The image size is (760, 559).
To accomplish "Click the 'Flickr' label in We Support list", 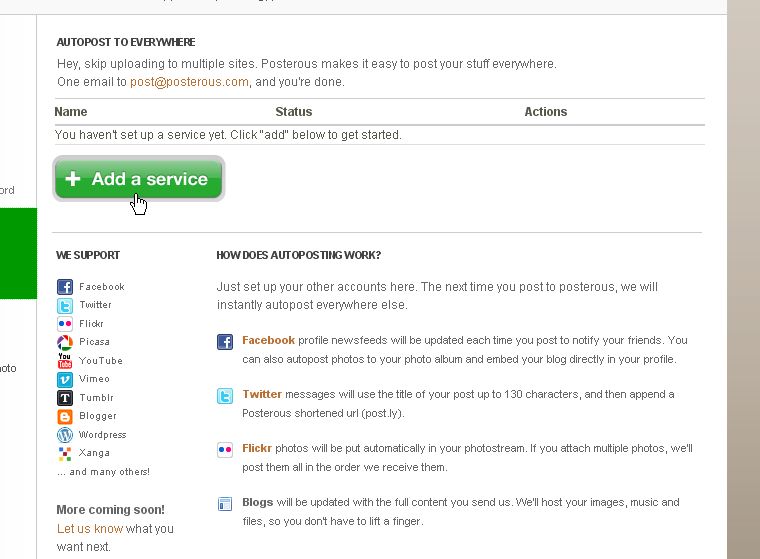I will (91, 323).
